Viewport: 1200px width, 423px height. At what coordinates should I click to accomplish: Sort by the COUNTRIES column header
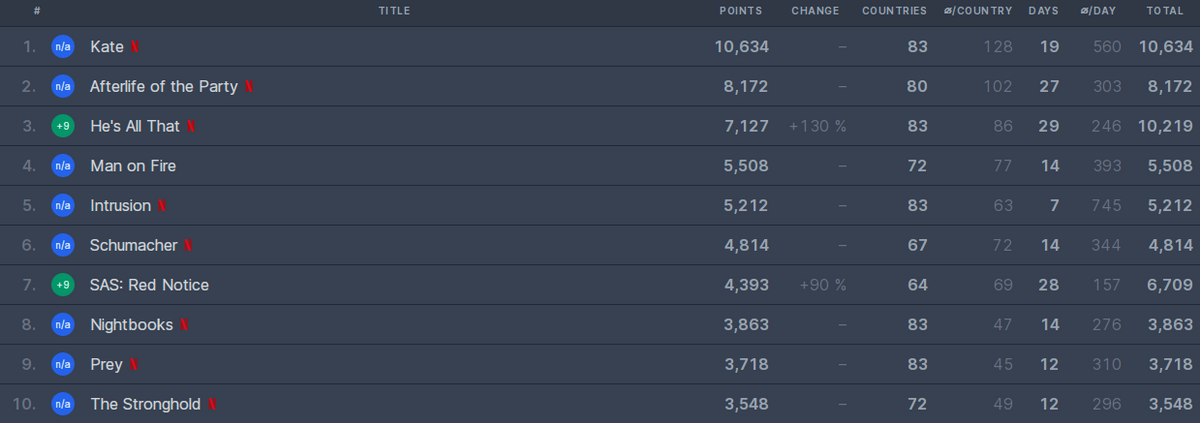[x=894, y=11]
